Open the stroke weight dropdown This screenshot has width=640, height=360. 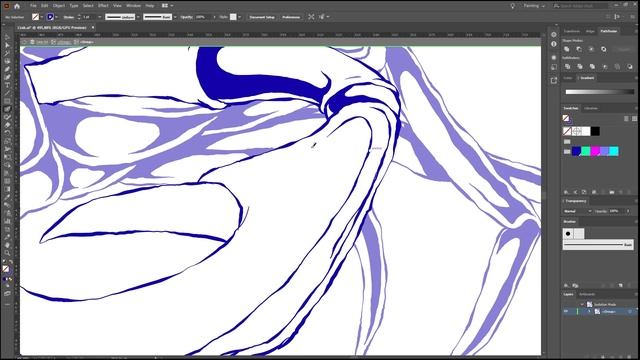(x=100, y=17)
